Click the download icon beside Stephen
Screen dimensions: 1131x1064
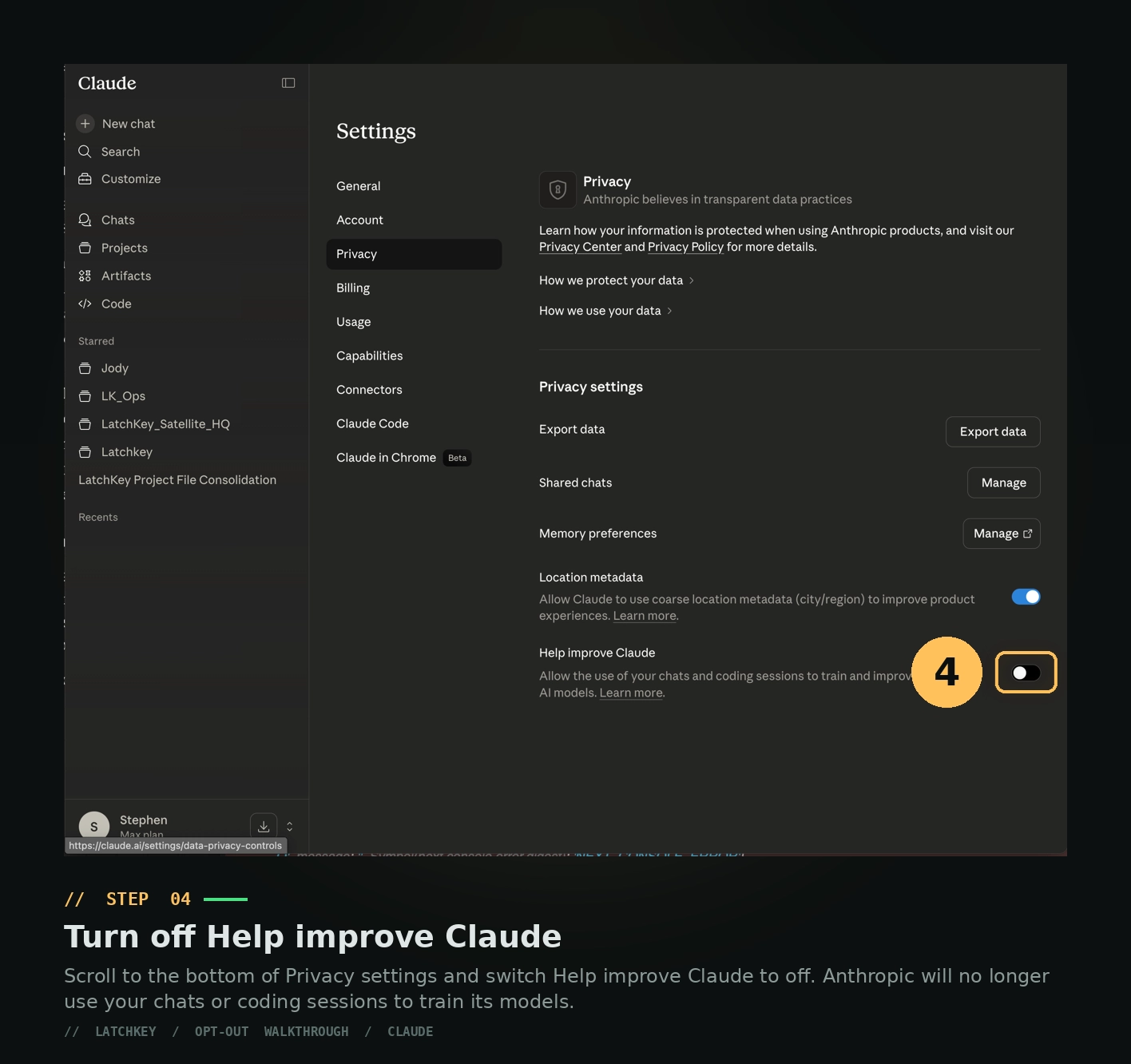point(264,827)
